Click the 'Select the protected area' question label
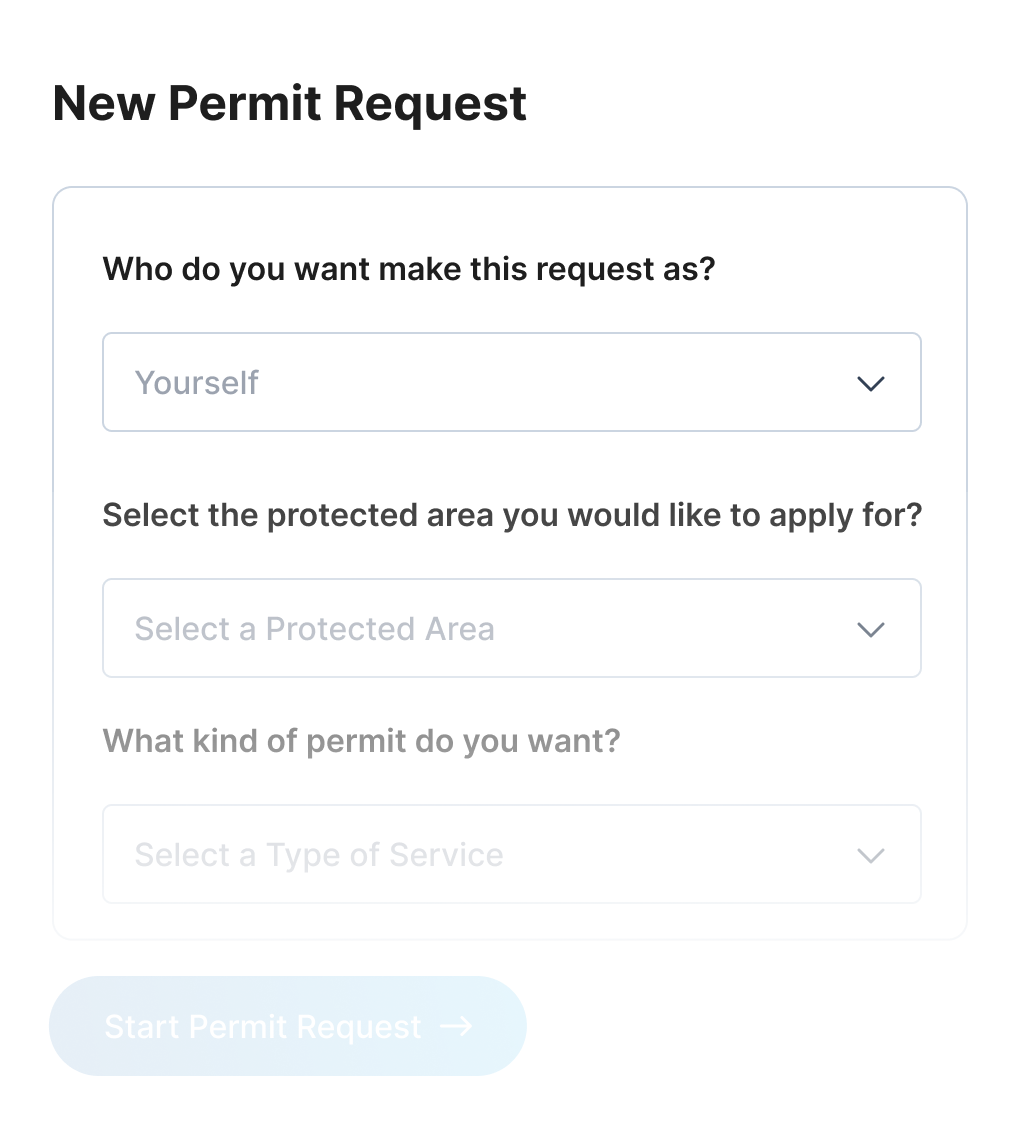Image resolution: width=1020 pixels, height=1130 pixels. click(x=511, y=515)
